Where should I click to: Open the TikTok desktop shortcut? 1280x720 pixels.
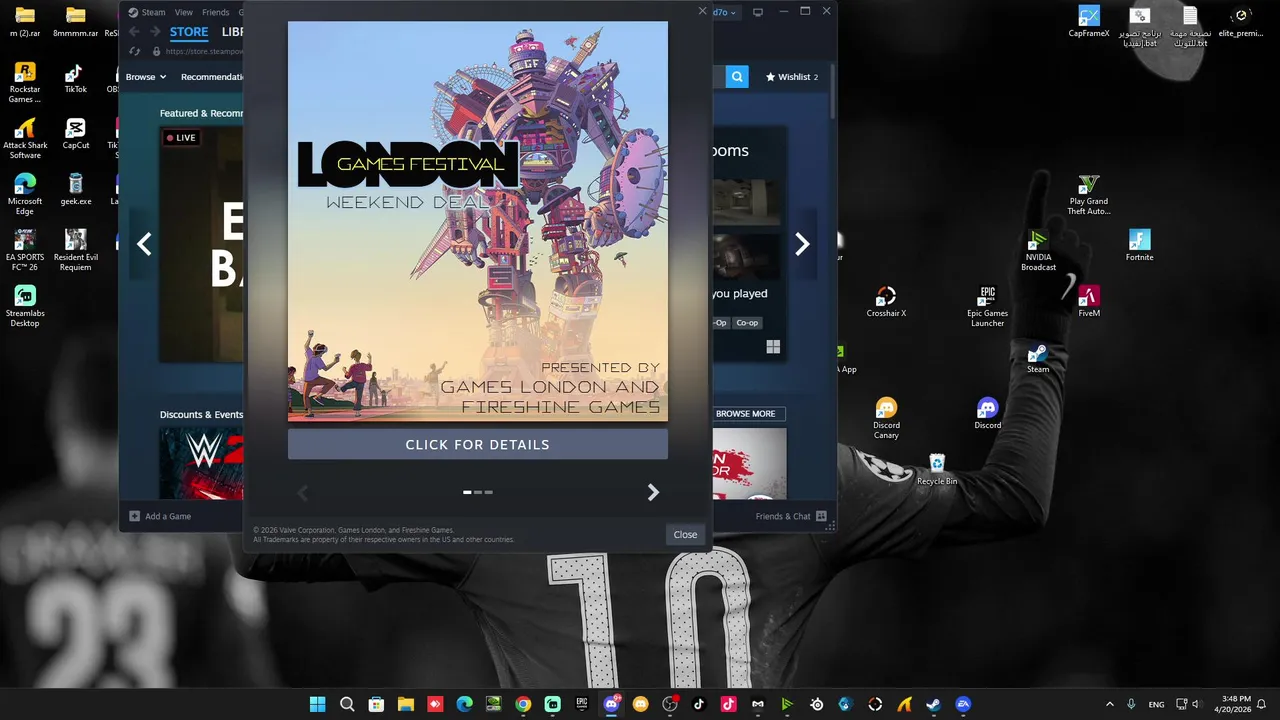[75, 79]
